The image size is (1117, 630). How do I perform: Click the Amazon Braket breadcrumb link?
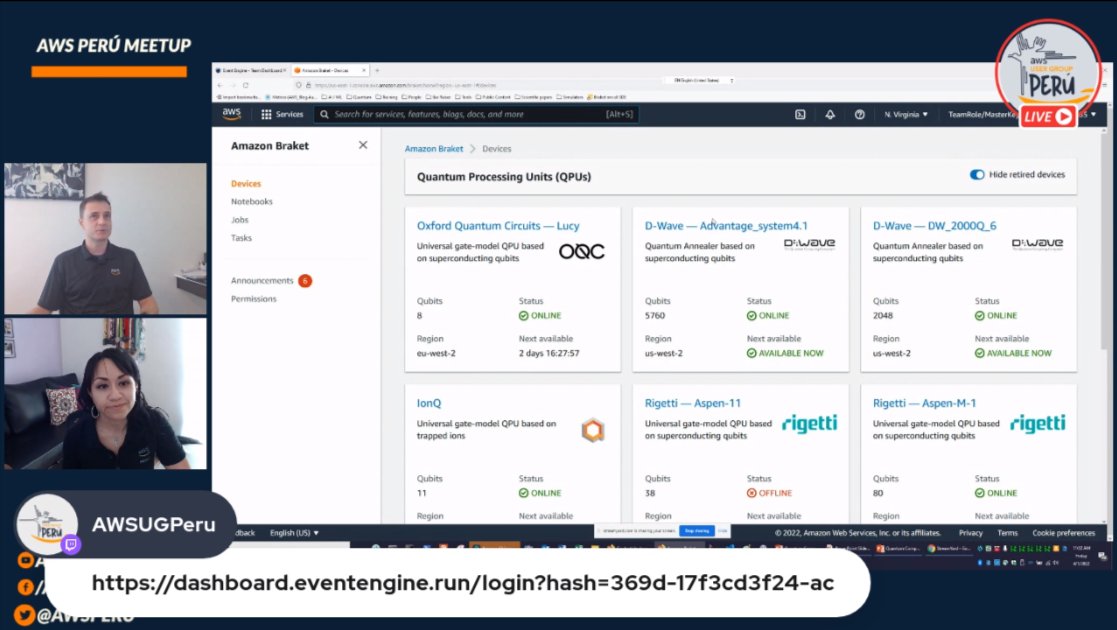coord(434,148)
